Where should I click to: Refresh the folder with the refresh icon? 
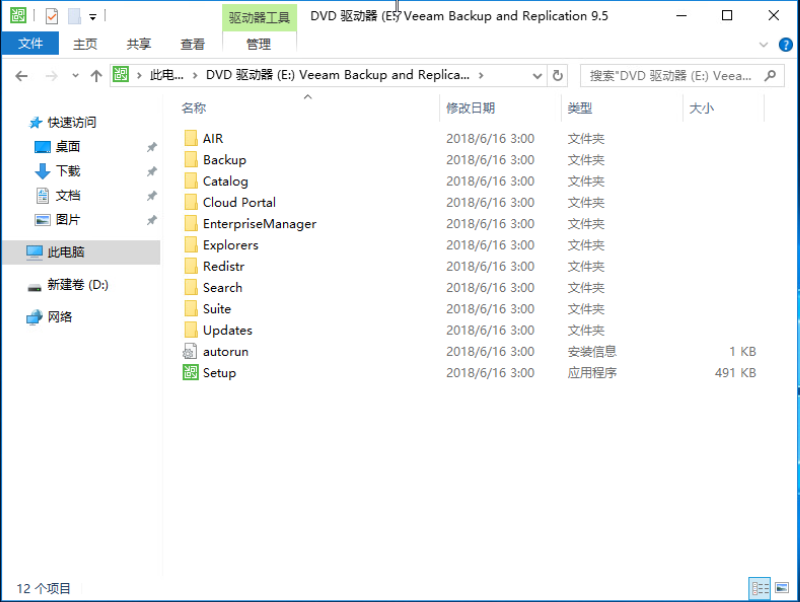558,76
